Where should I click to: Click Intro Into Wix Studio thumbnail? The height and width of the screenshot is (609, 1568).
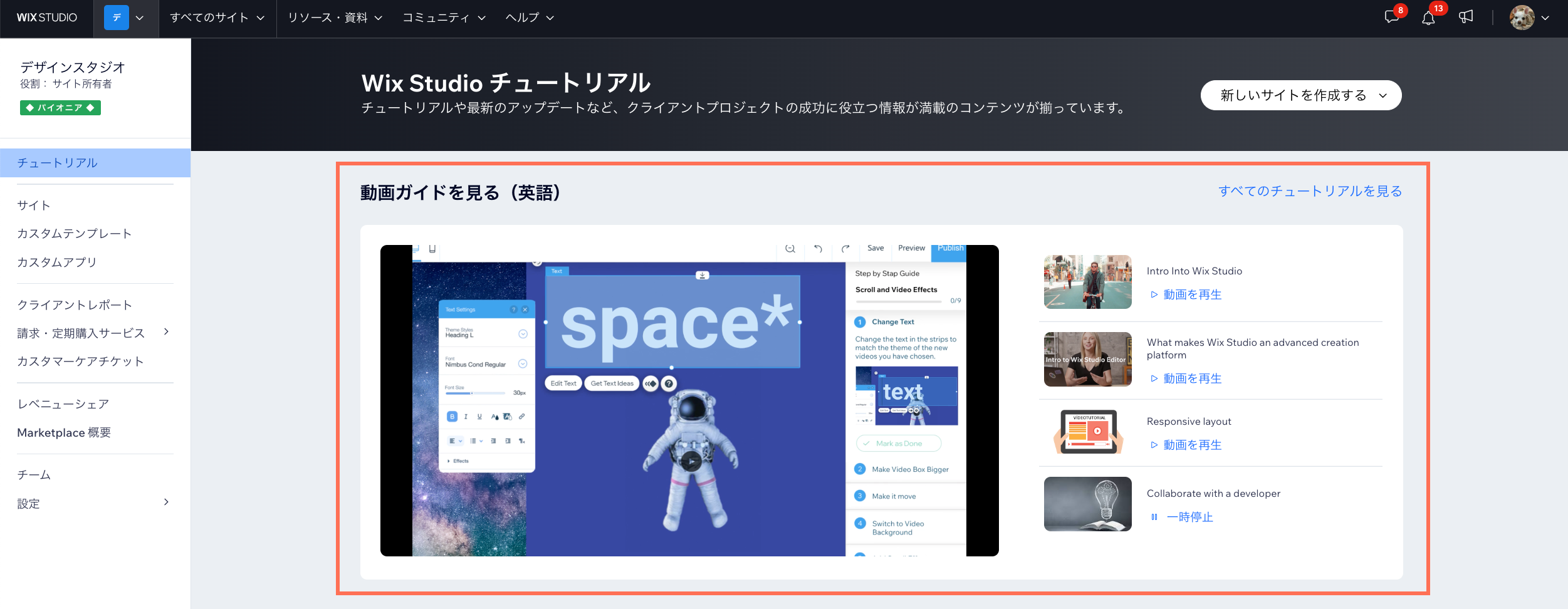pos(1088,282)
